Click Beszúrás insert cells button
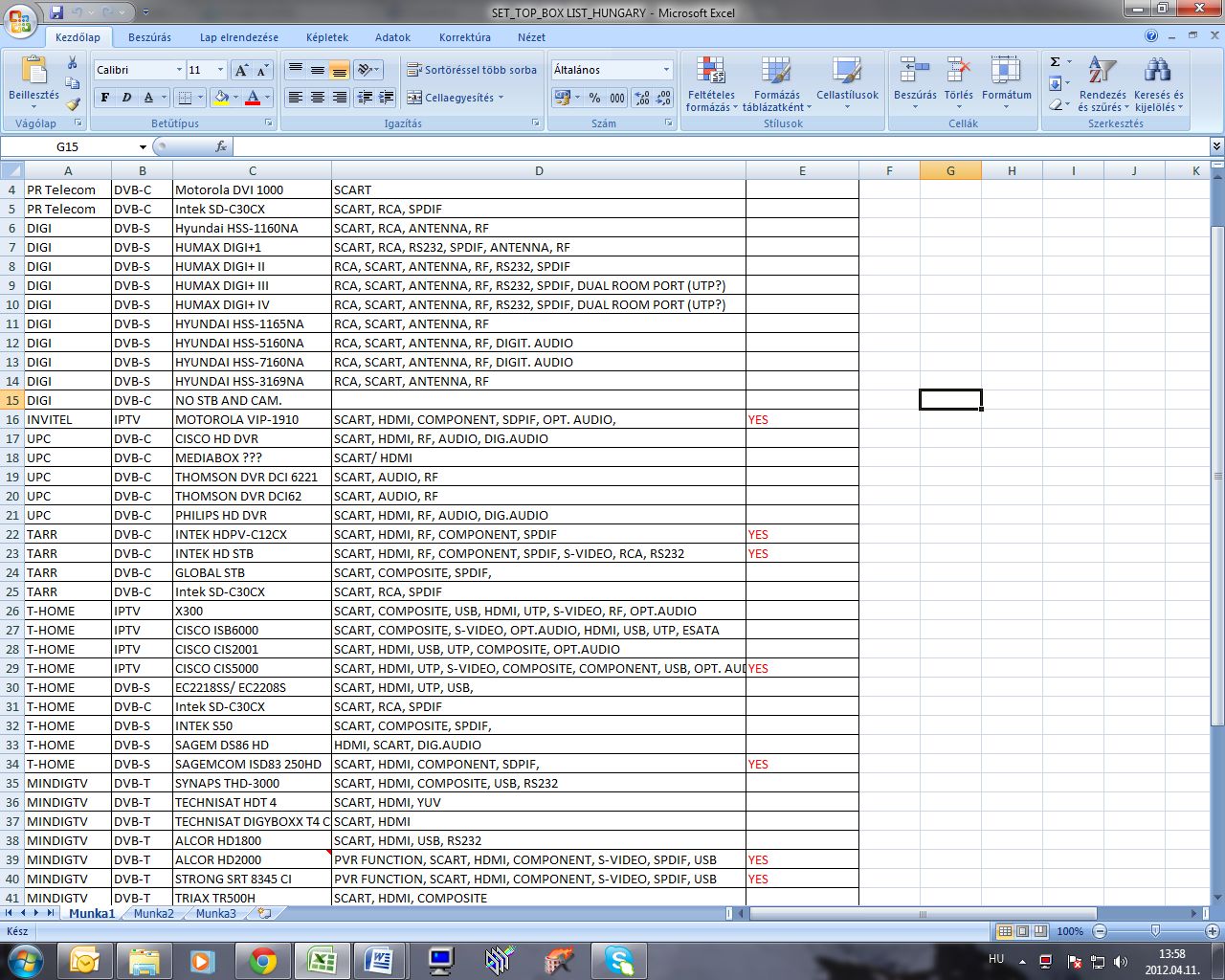This screenshot has width=1225, height=980. (x=915, y=82)
